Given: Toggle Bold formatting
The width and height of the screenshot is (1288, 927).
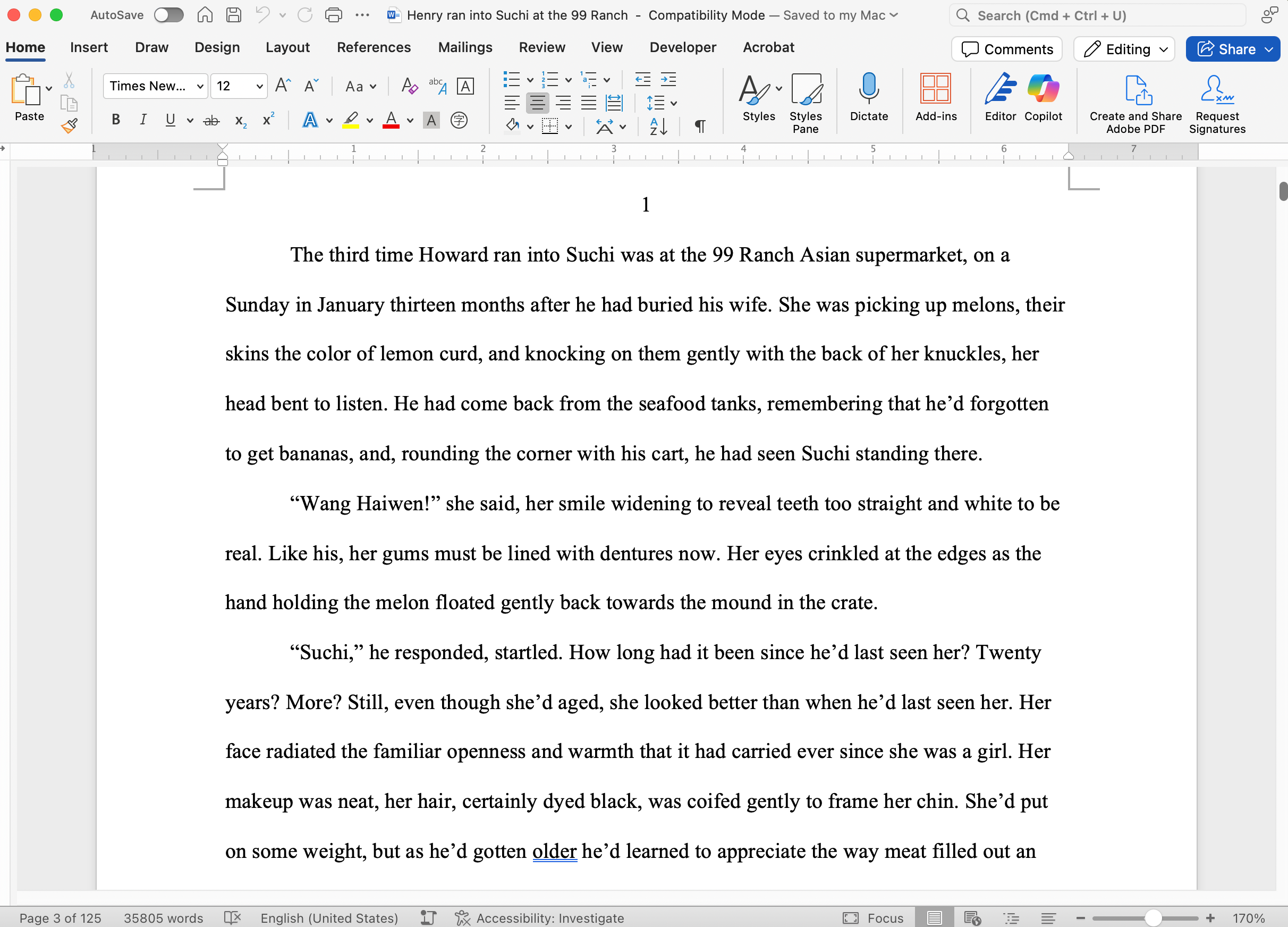Looking at the screenshot, I should 116,120.
